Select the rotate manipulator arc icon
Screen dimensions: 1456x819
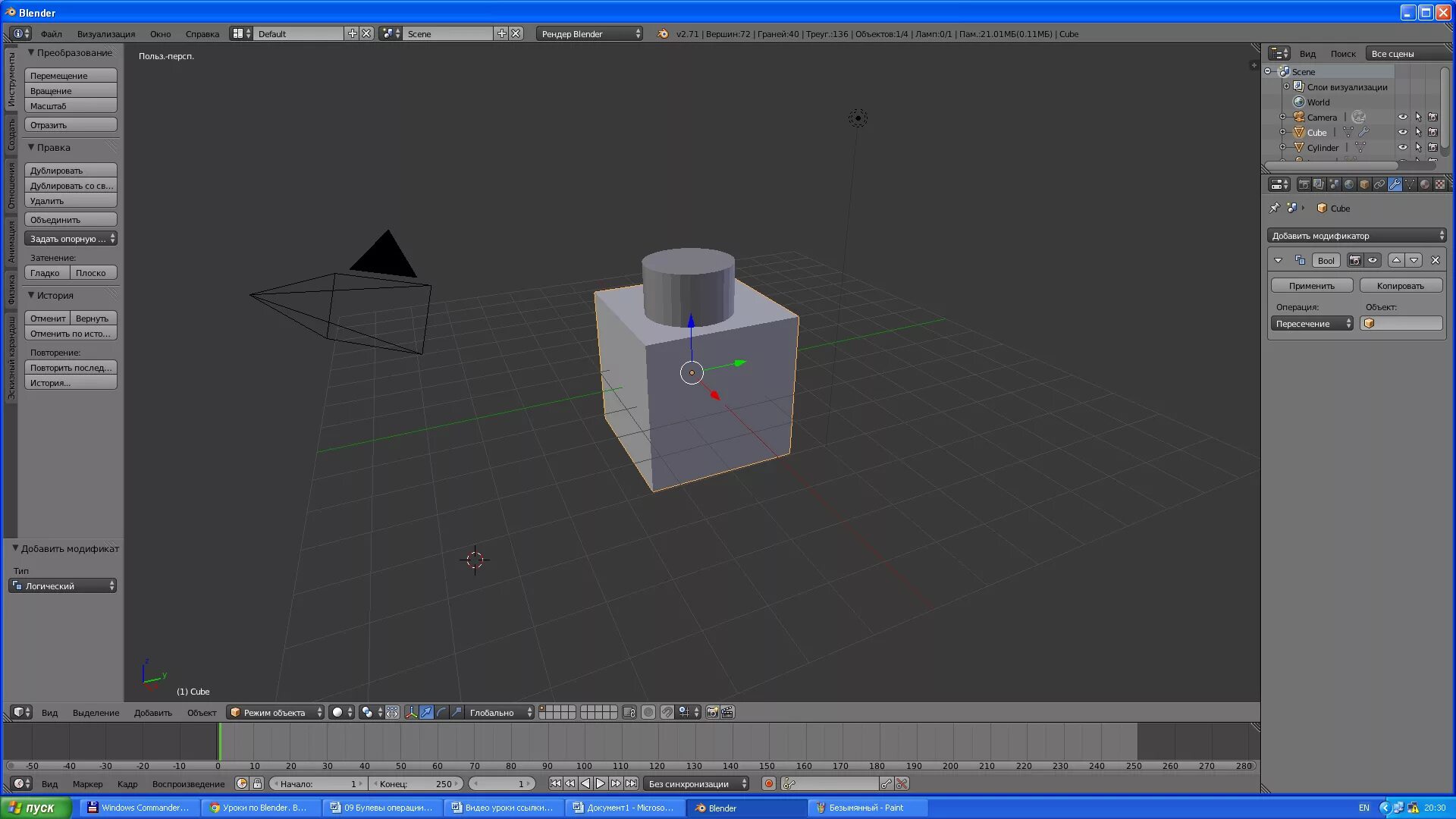441,712
